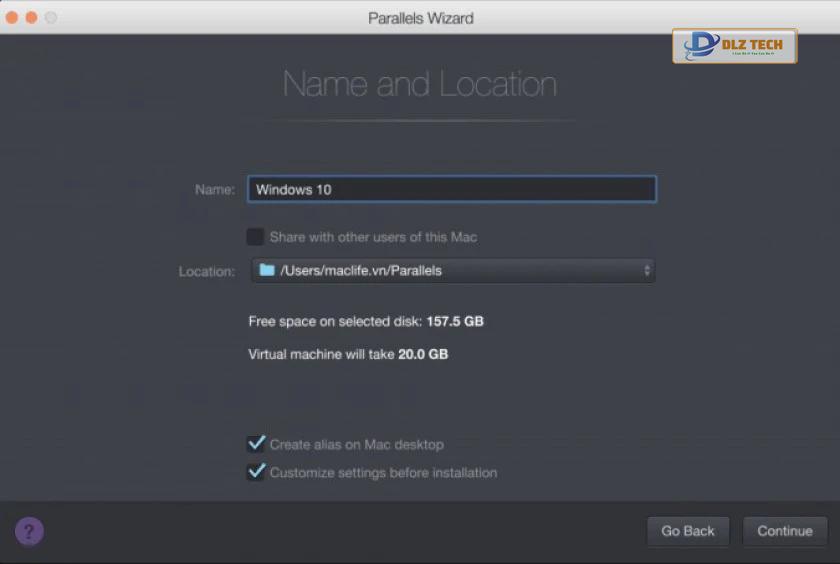Viewport: 840px width, 564px height.
Task: Click the Continue button
Action: pyautogui.click(x=785, y=531)
